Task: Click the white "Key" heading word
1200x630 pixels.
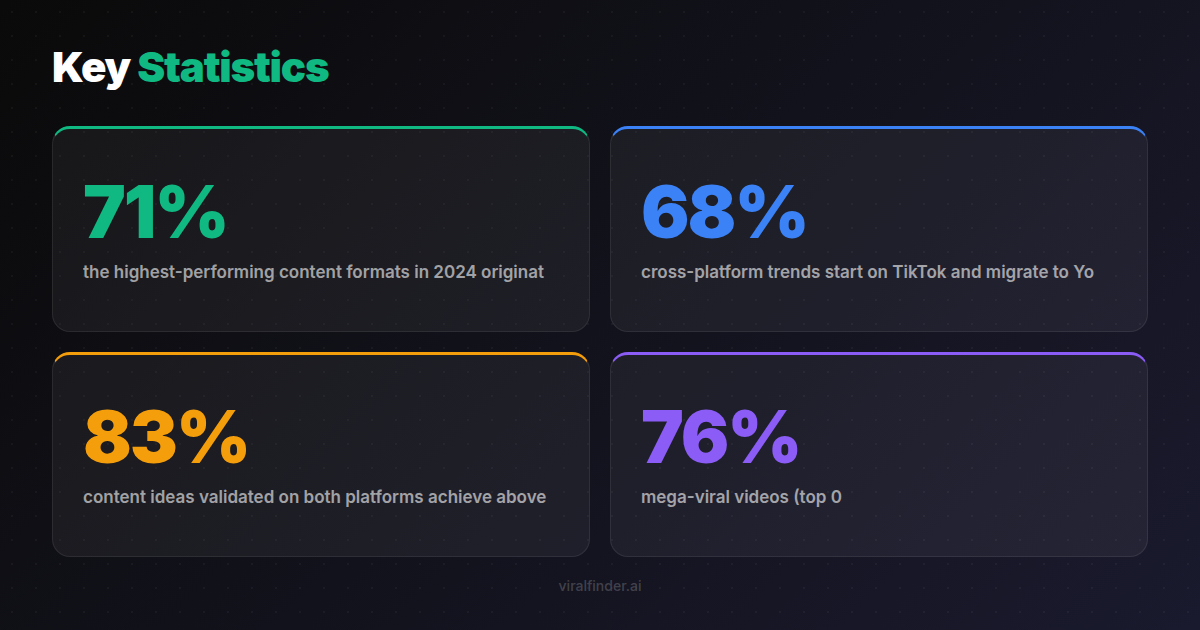Action: pyautogui.click(x=91, y=68)
